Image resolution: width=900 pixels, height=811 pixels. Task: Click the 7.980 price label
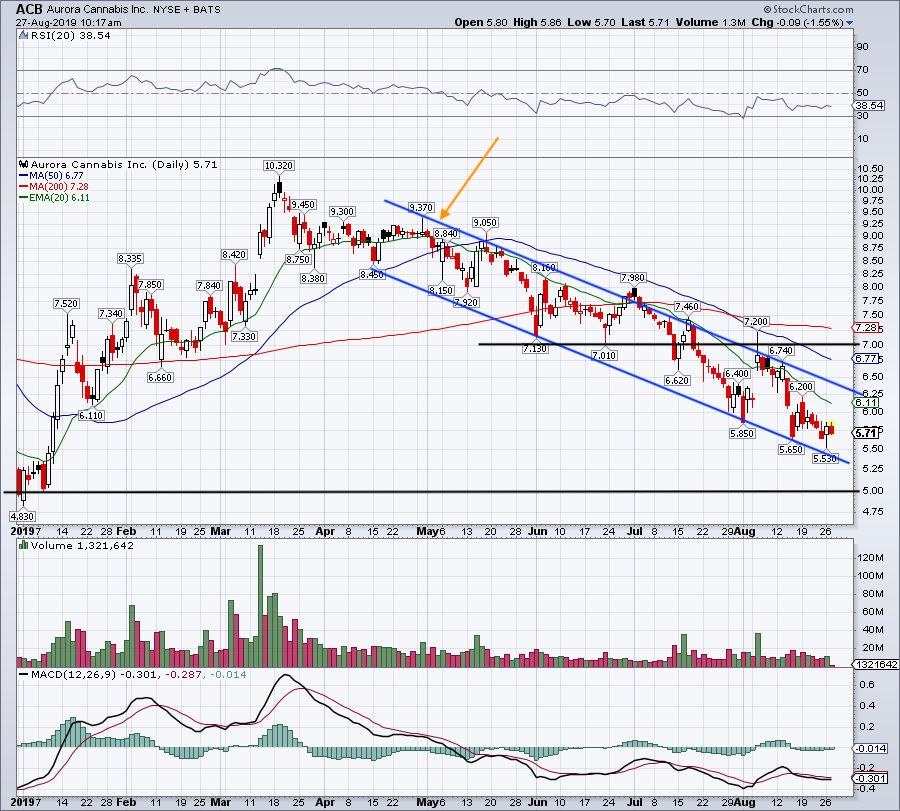point(633,278)
